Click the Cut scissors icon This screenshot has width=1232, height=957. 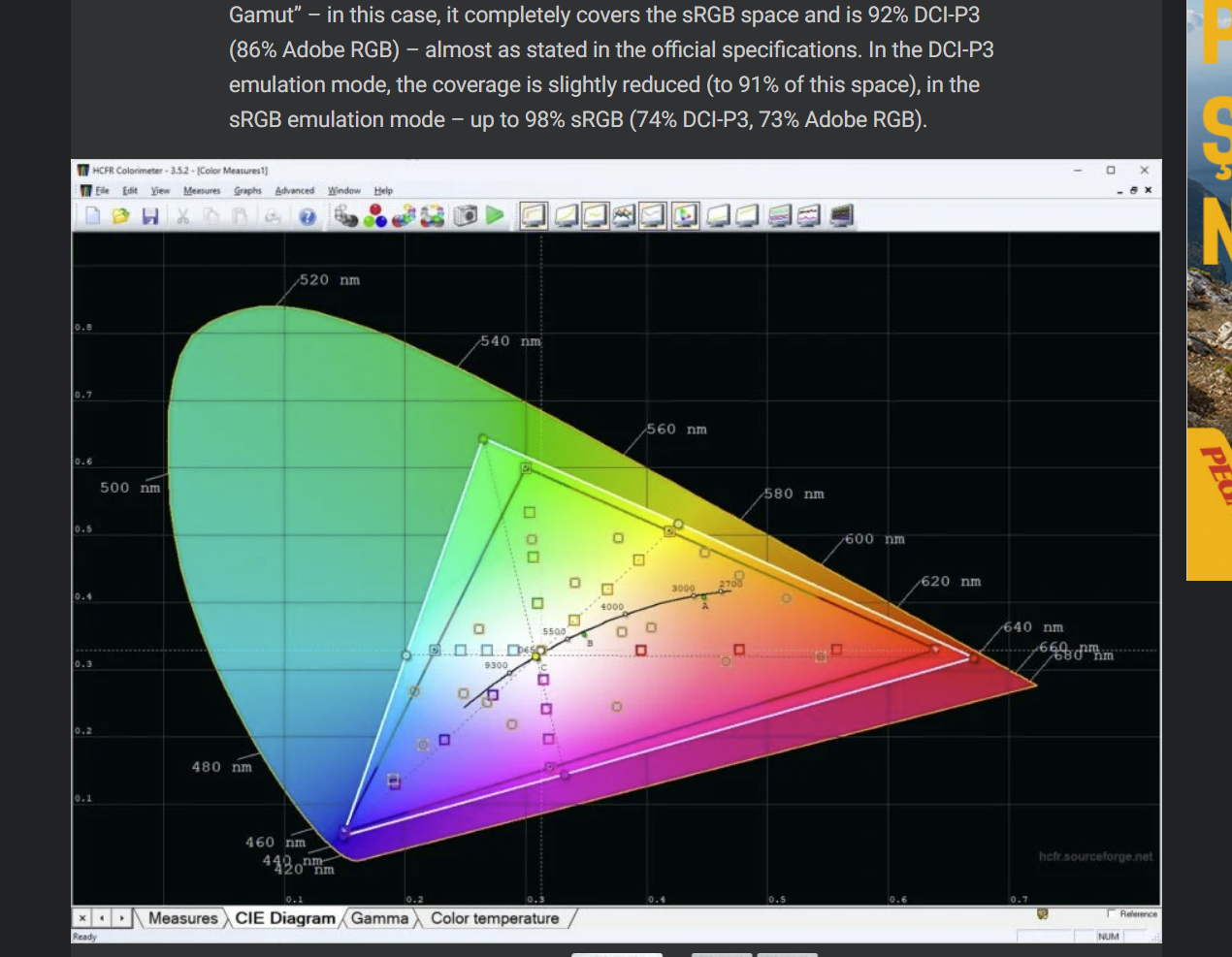pyautogui.click(x=182, y=215)
